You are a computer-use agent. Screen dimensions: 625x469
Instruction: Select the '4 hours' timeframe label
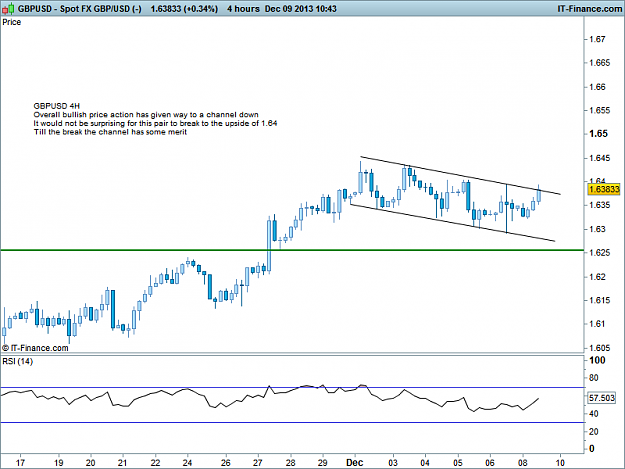click(243, 9)
